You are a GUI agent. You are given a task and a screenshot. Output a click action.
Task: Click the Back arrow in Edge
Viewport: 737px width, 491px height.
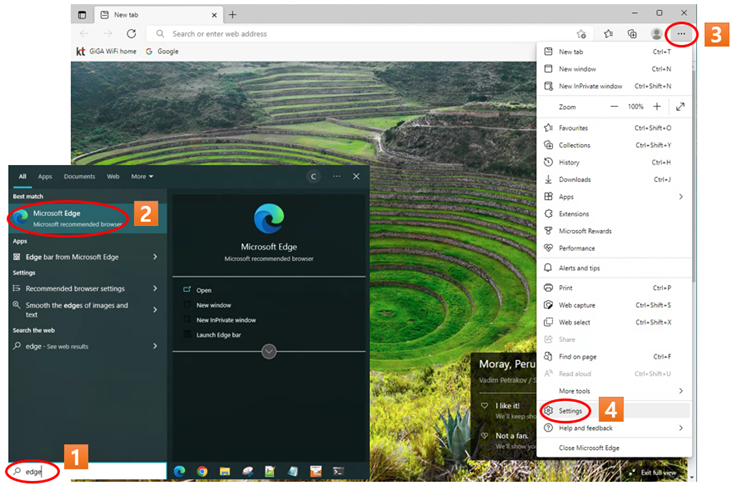(84, 34)
